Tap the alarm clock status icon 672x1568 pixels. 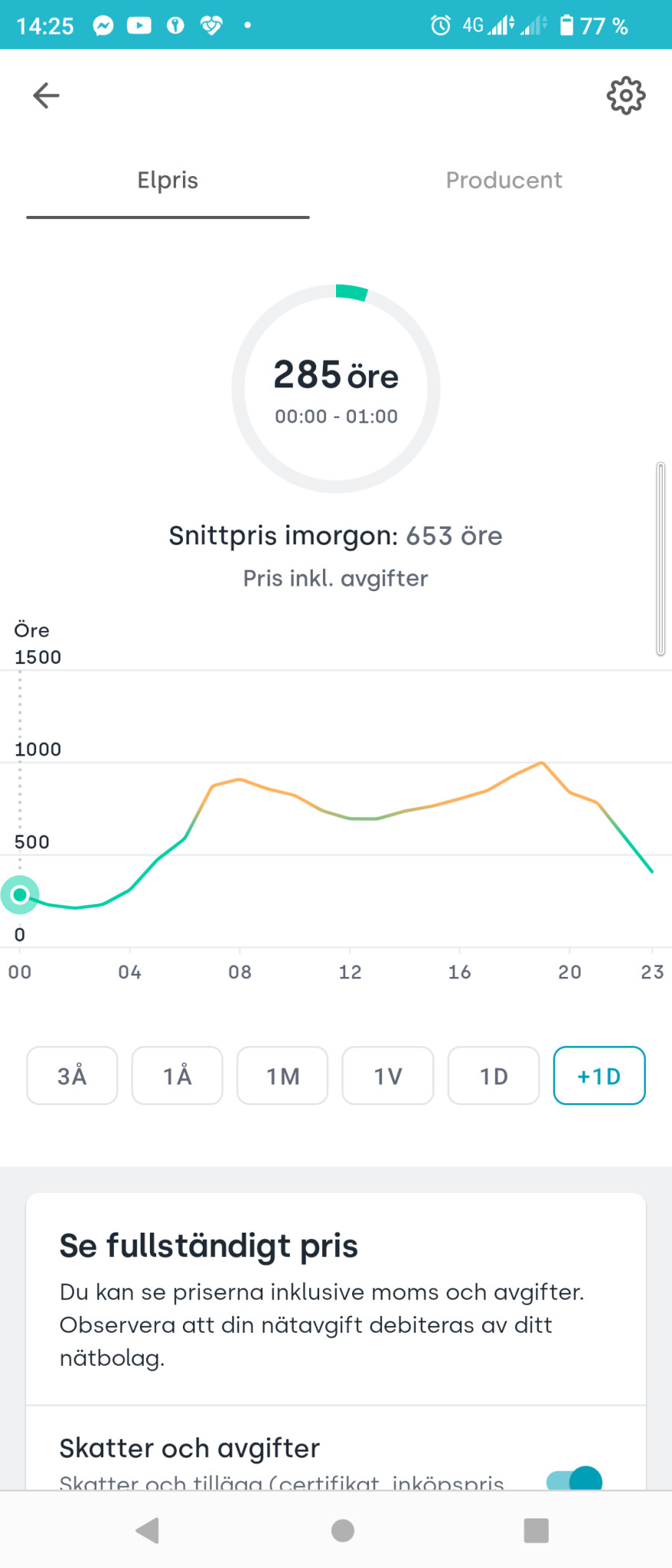click(x=440, y=26)
